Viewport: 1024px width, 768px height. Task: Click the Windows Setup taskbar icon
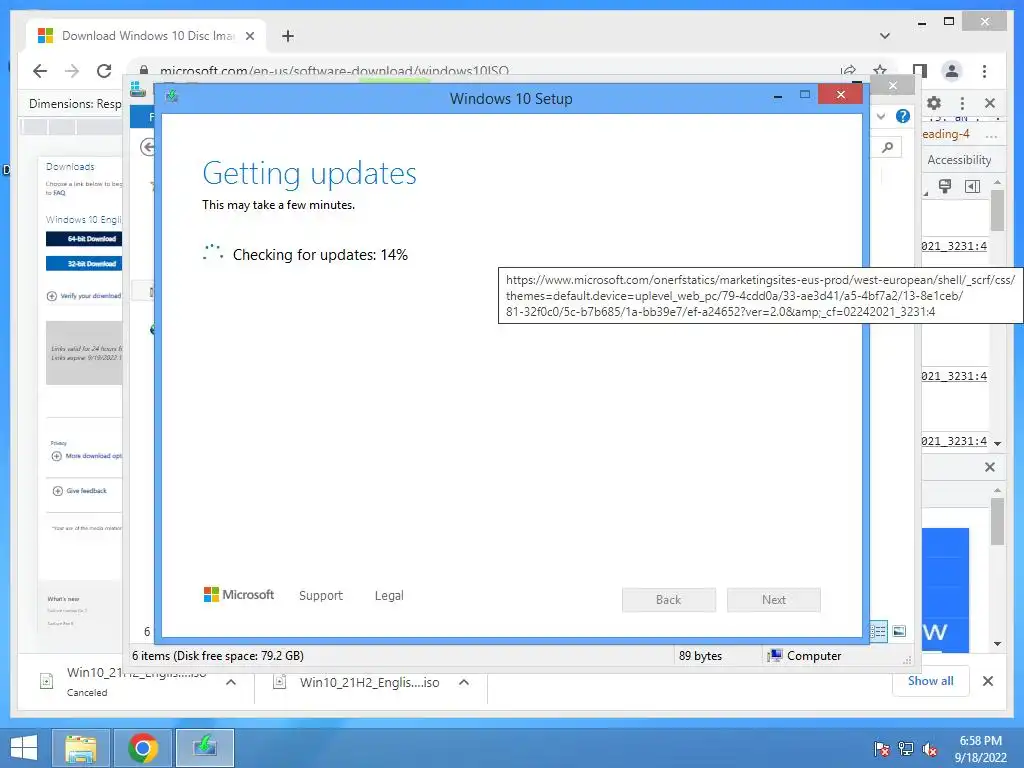click(x=205, y=748)
